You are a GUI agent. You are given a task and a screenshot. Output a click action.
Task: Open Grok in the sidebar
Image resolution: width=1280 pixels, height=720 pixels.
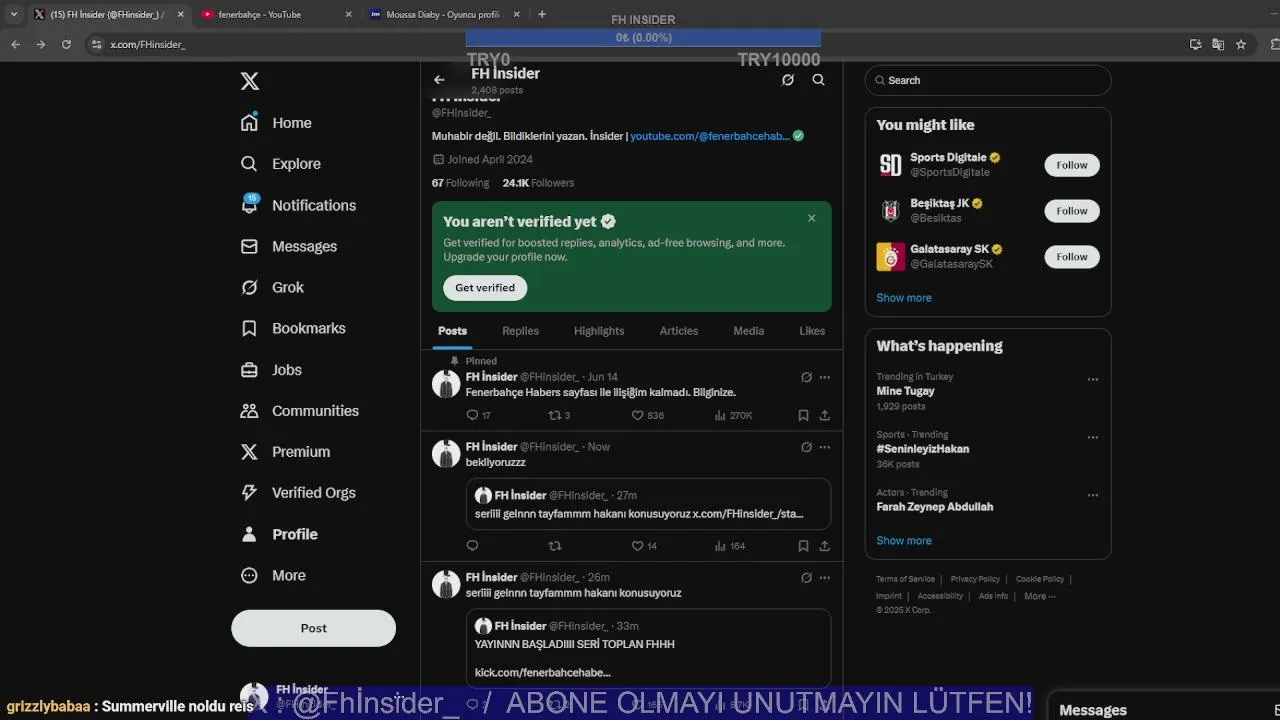point(272,287)
